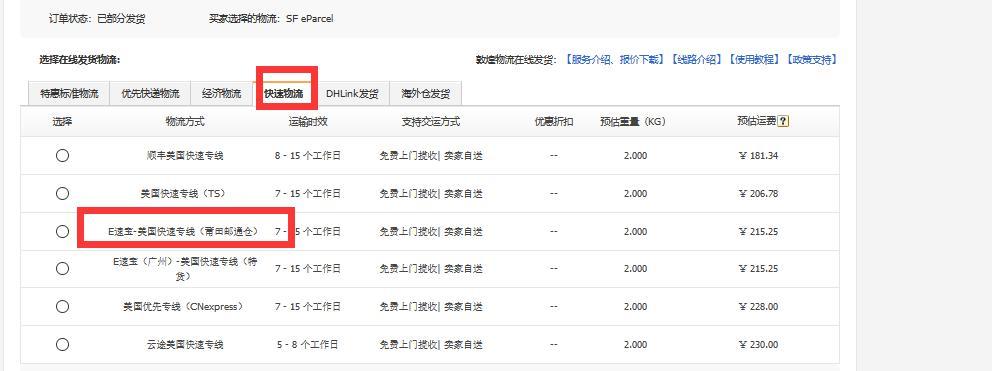Click the 预估运费 help question-mark icon
Image resolution: width=992 pixels, height=371 pixels.
pos(783,122)
